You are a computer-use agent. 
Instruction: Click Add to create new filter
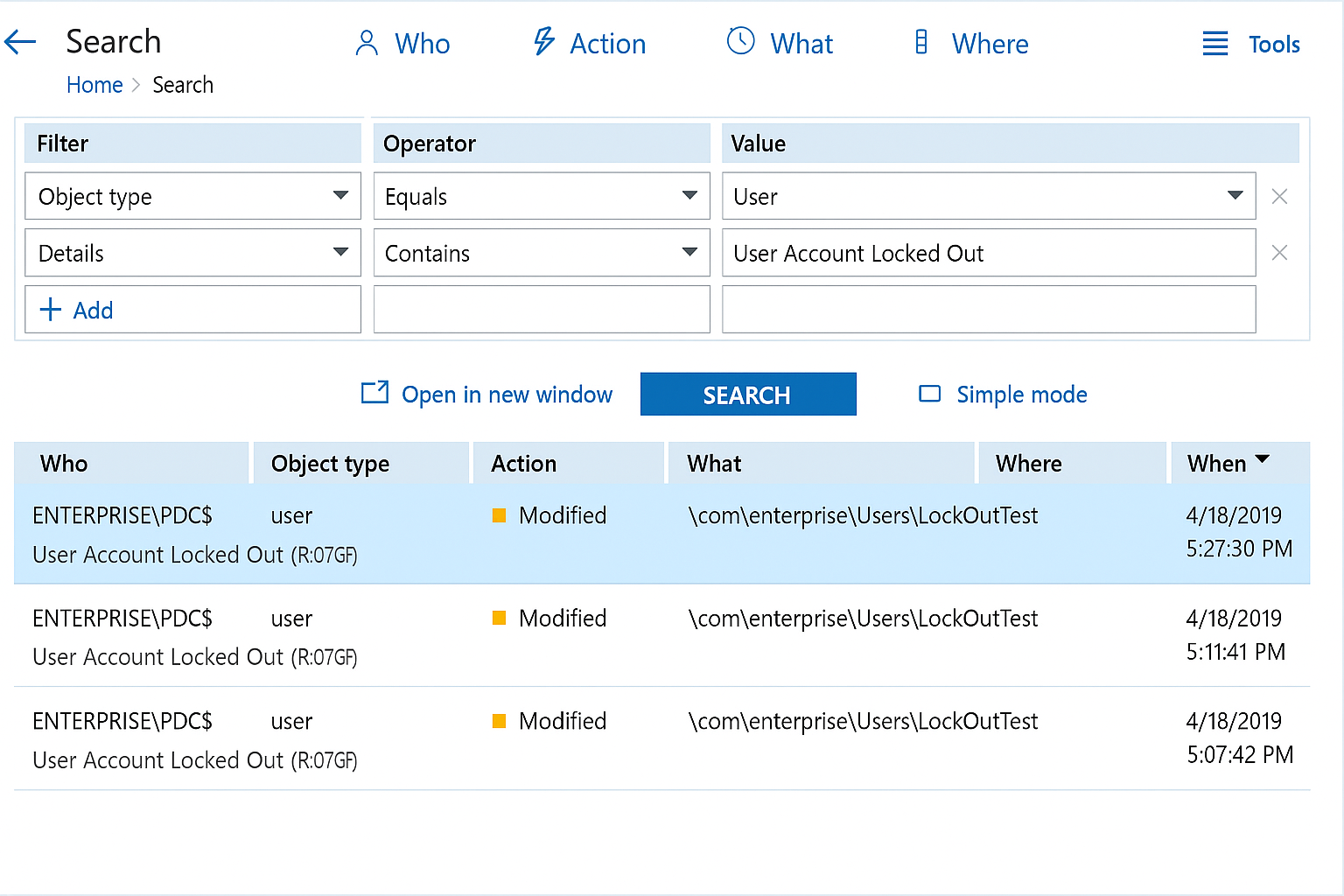77,310
